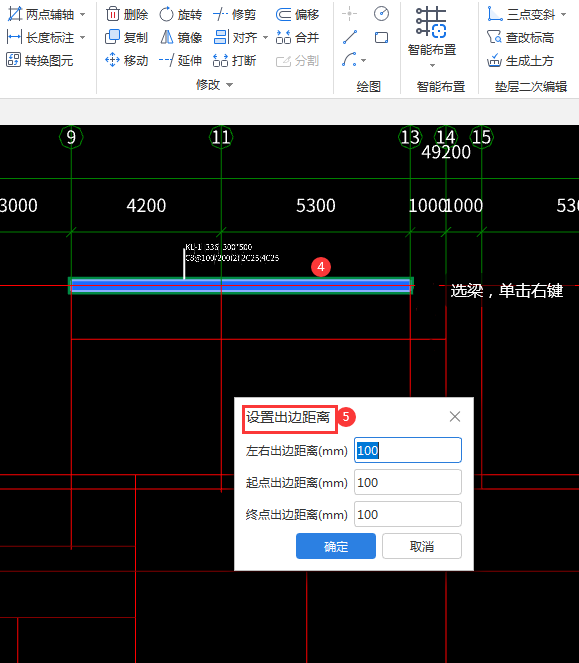Select the circle drawing tool
Viewport: 579px width, 663px height.
(x=381, y=14)
